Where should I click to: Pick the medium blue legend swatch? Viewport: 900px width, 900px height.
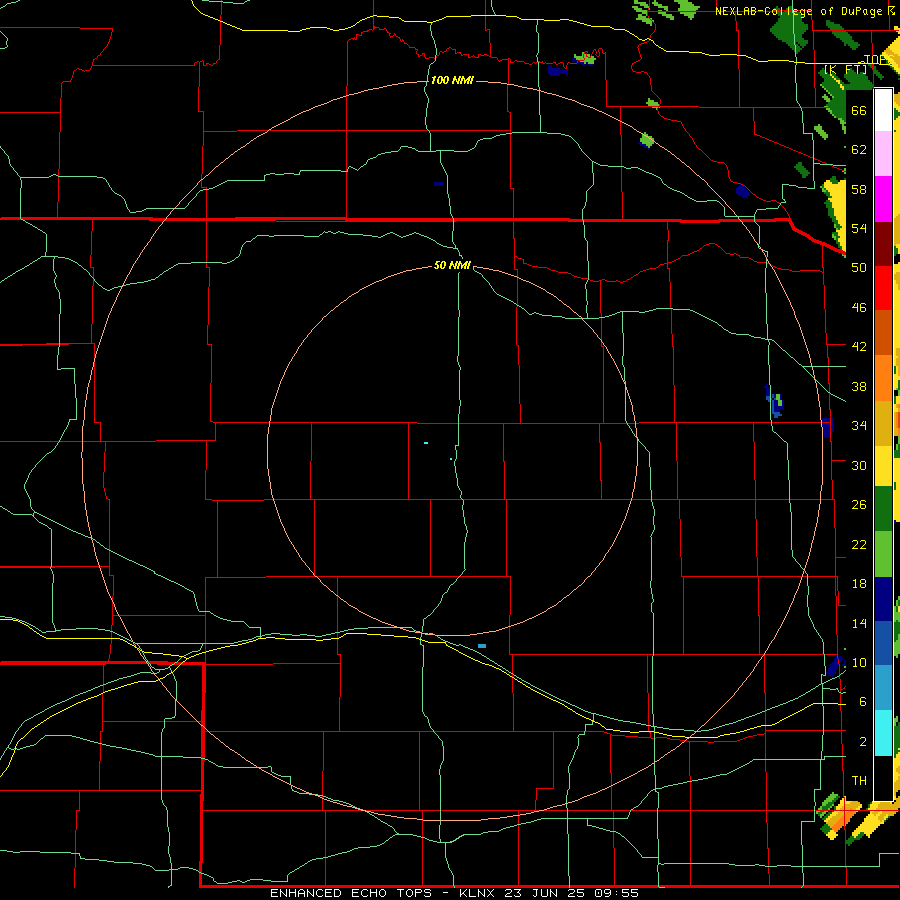883,643
